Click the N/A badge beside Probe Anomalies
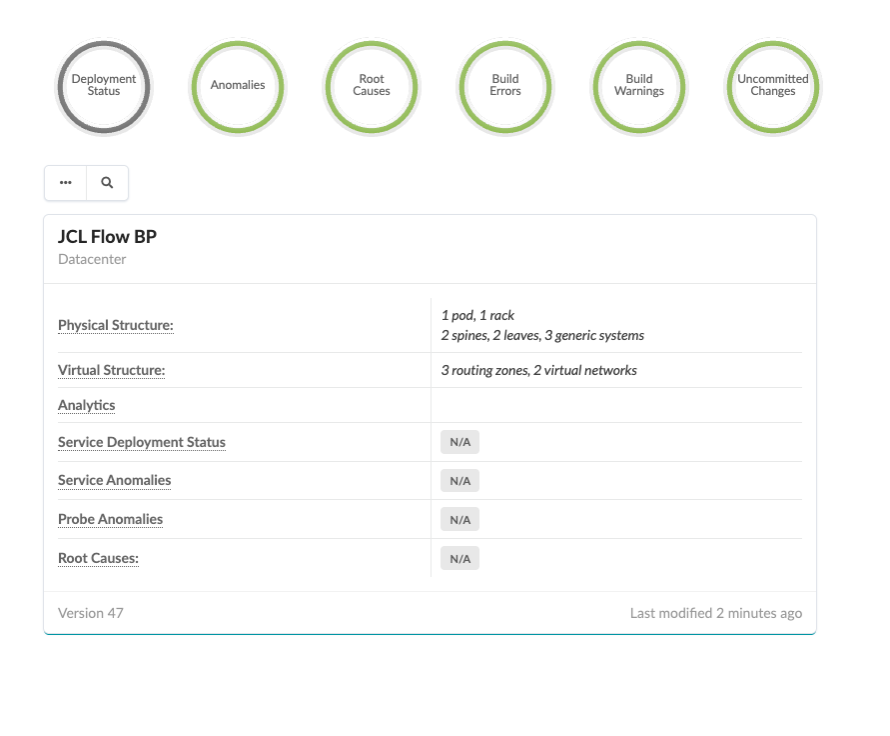Image resolution: width=890 pixels, height=736 pixels. click(460, 520)
